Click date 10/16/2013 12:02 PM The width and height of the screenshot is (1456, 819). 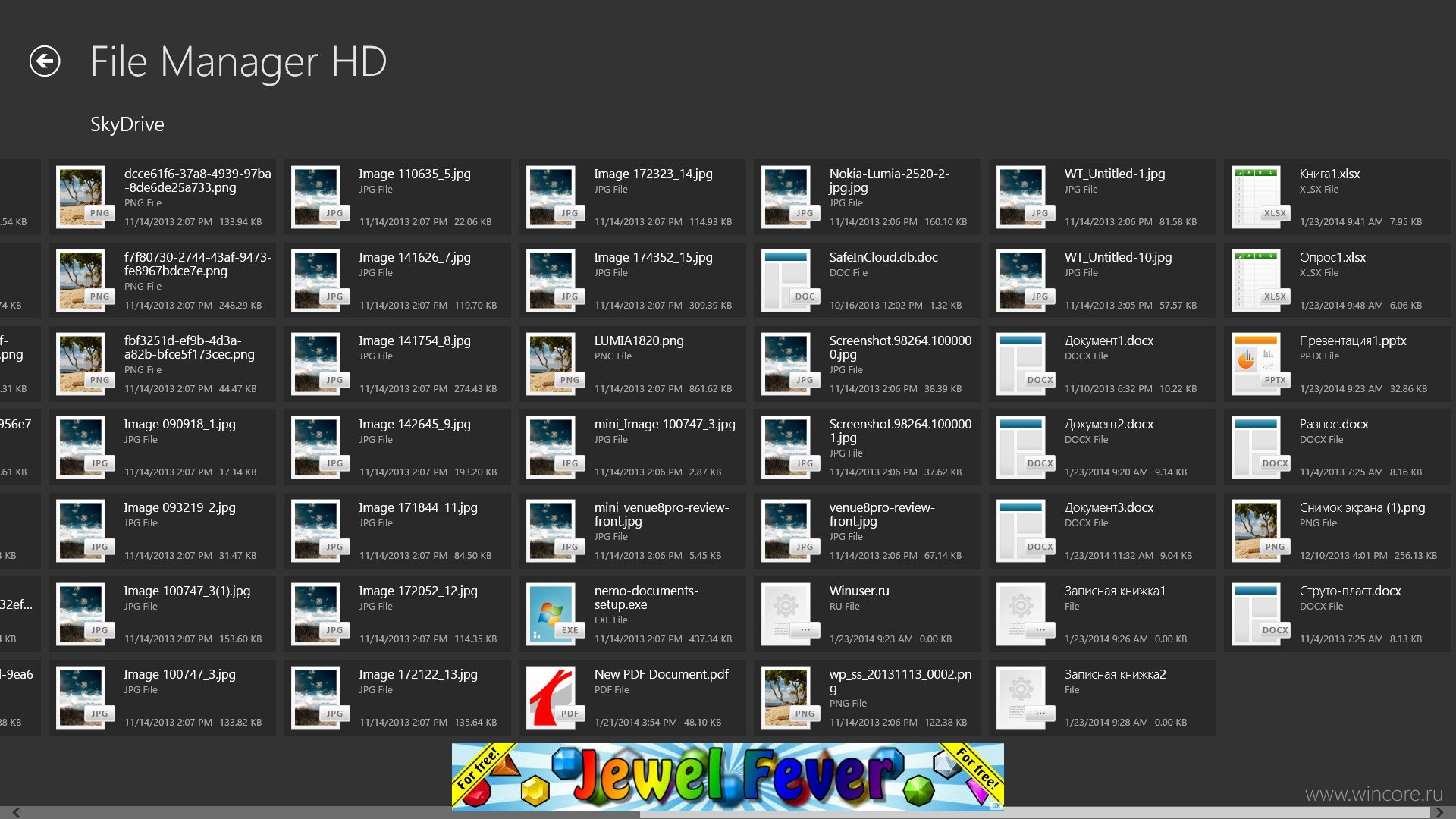876,305
